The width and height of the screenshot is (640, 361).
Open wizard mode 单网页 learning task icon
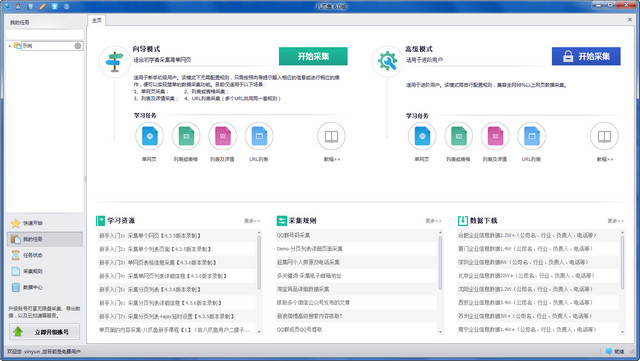(x=149, y=136)
